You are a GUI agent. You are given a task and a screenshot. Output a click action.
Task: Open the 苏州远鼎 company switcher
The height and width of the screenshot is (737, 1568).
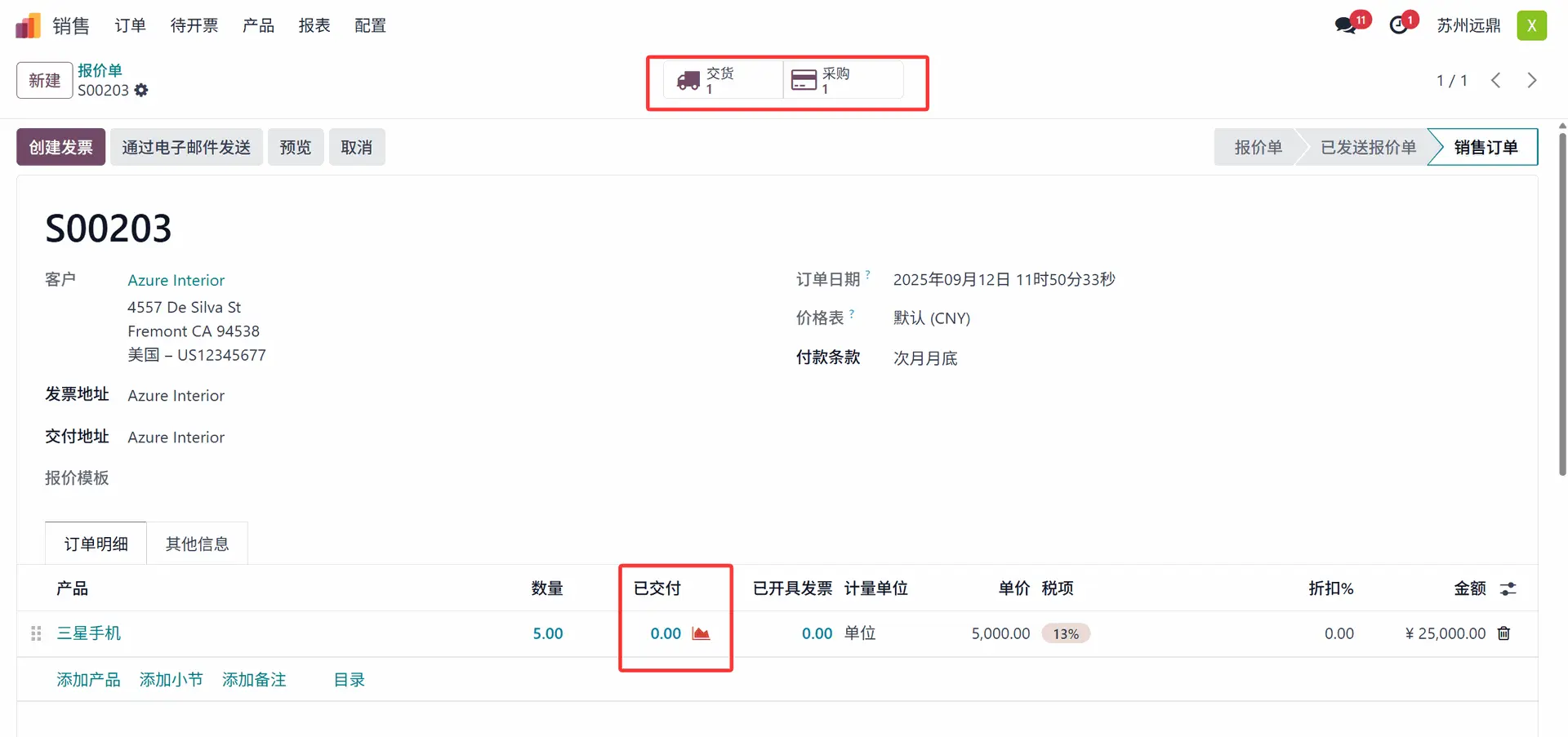(x=1468, y=26)
